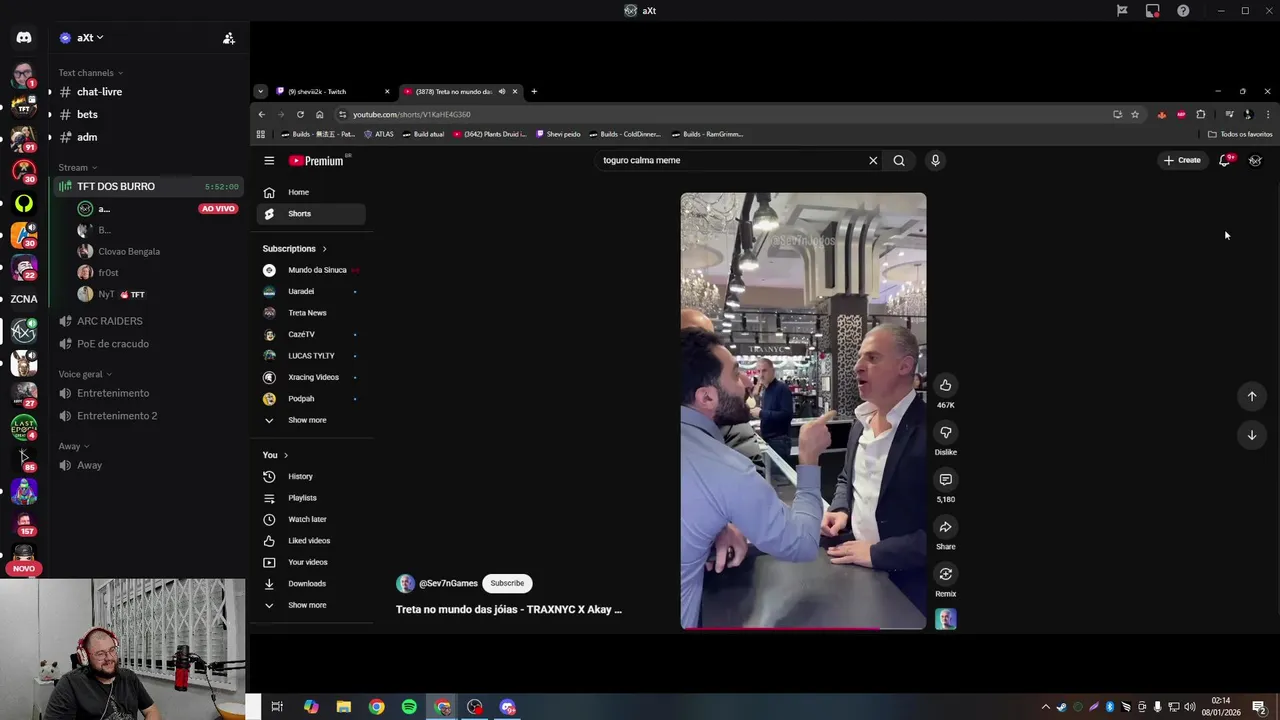Open Task View on the taskbar

click(277, 707)
